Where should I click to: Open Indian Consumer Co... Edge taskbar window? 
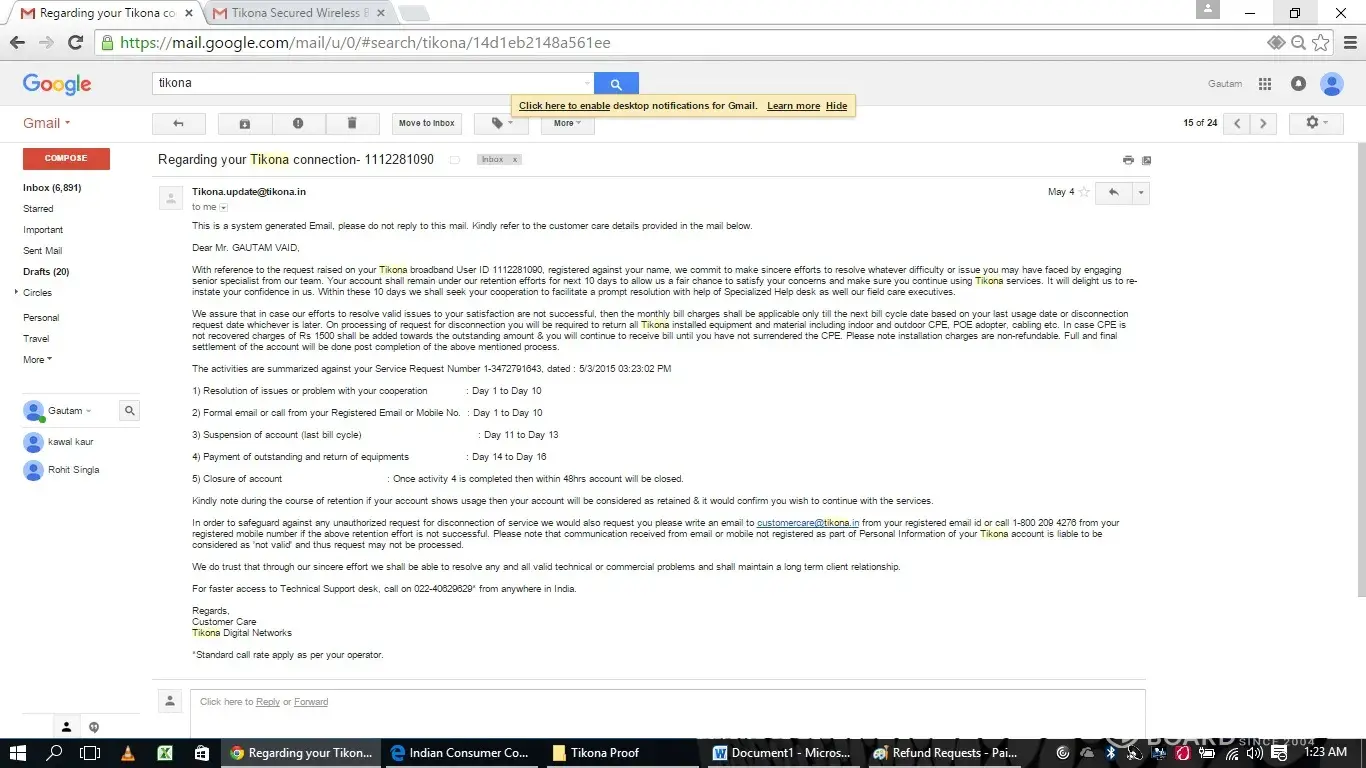(x=460, y=753)
